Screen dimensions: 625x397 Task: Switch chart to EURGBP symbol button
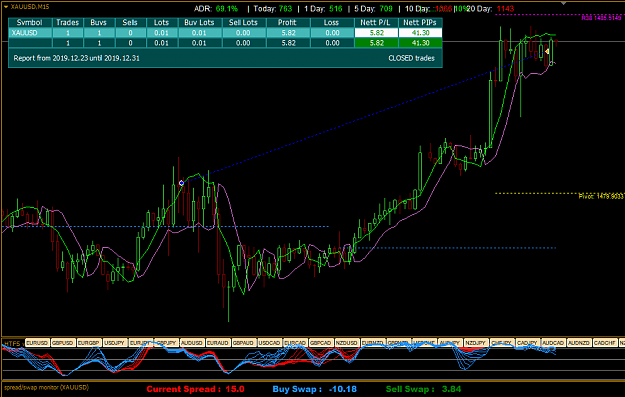click(89, 343)
